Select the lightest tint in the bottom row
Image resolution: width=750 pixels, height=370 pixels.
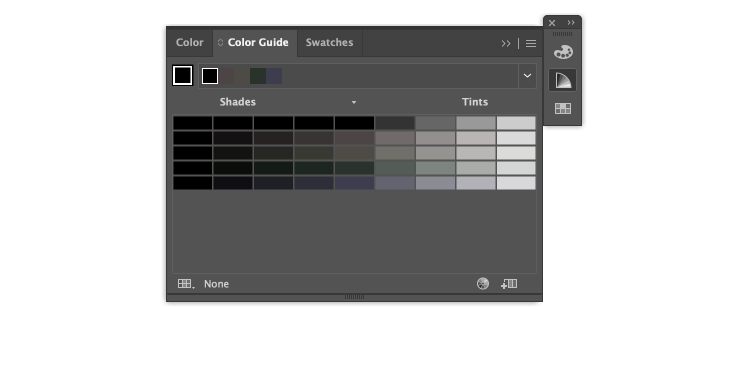pyautogui.click(x=516, y=183)
